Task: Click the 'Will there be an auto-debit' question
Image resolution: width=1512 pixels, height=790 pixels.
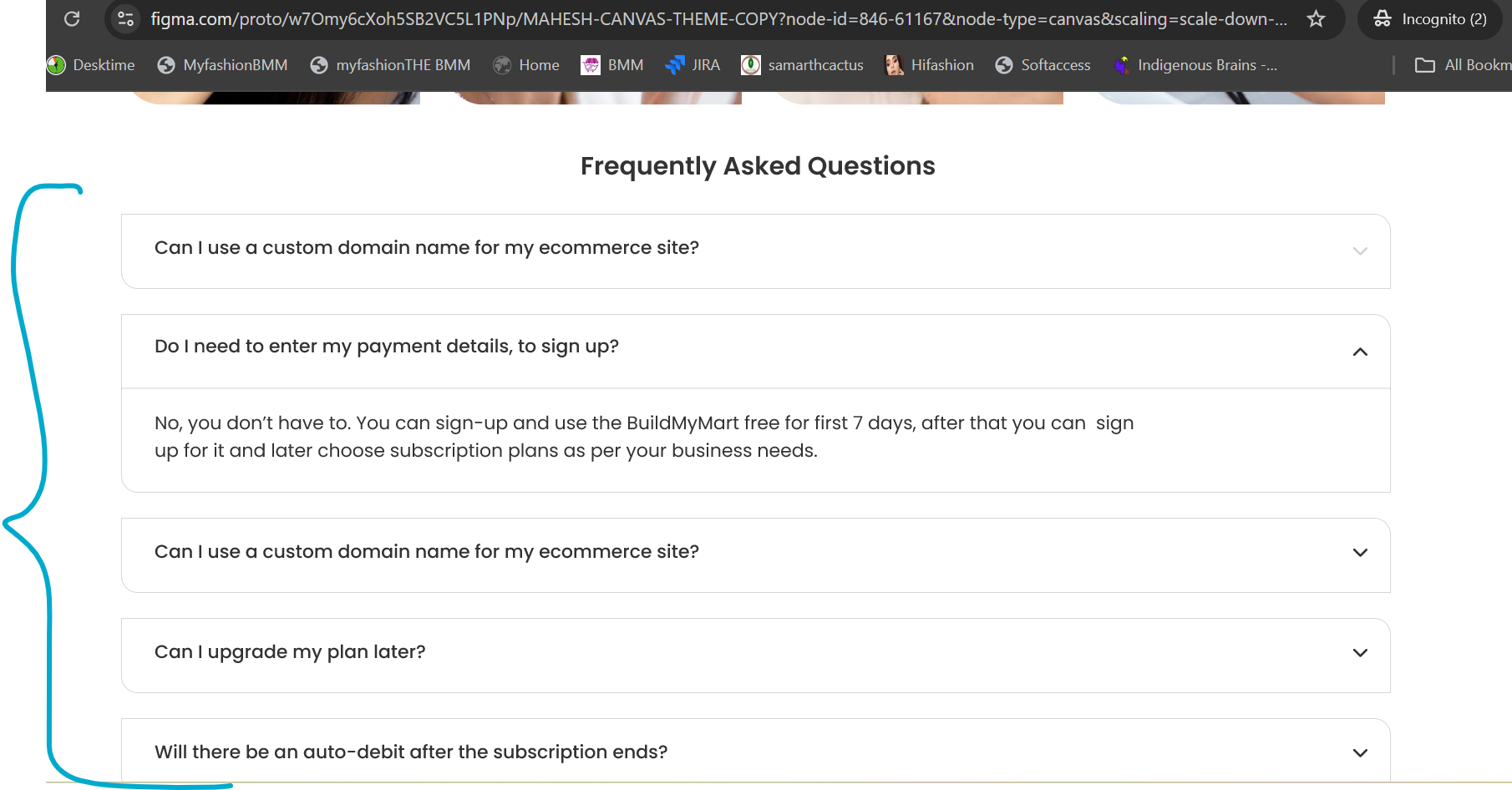Action: (411, 752)
